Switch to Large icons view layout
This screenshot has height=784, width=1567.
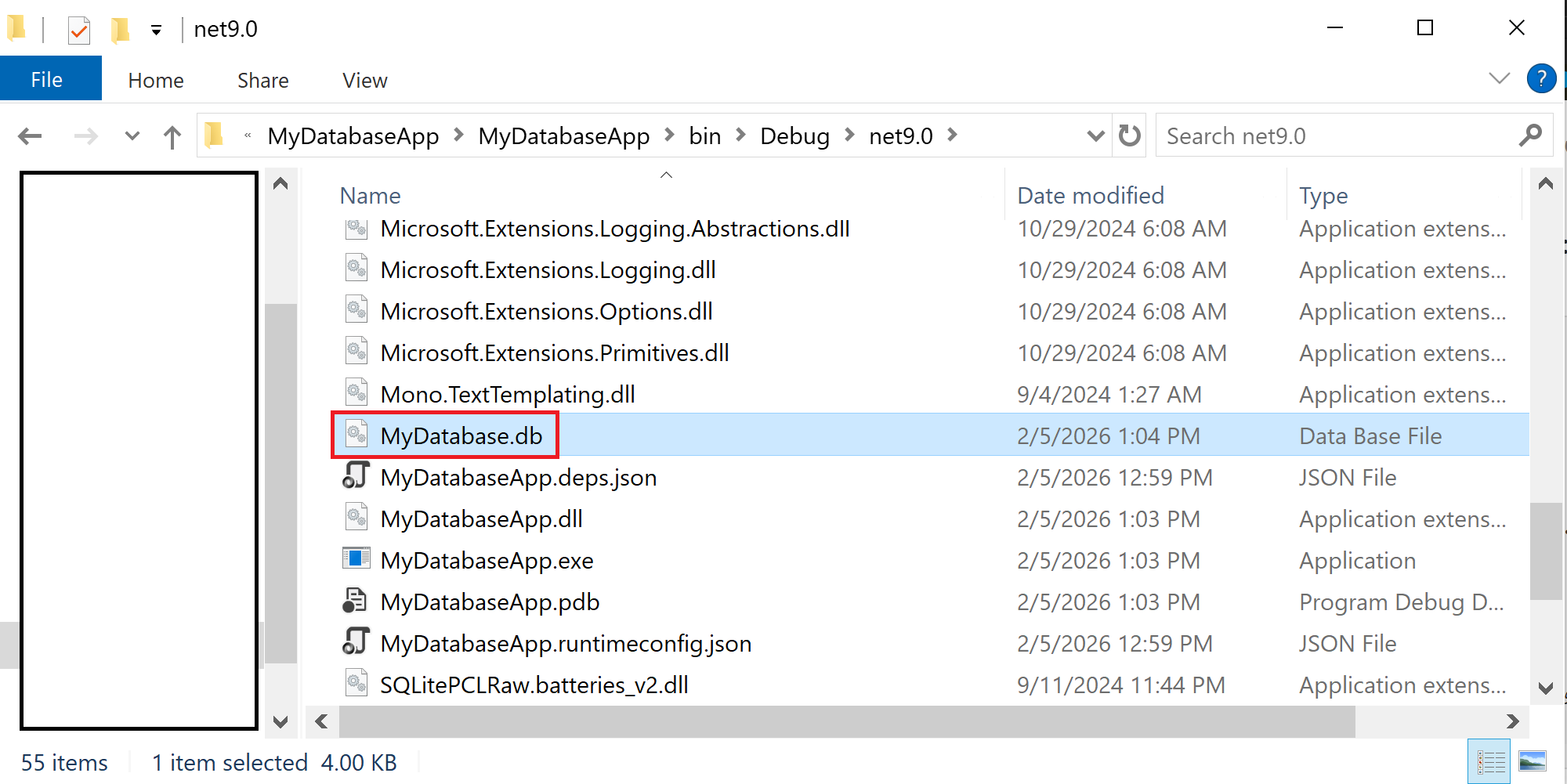click(x=1532, y=761)
